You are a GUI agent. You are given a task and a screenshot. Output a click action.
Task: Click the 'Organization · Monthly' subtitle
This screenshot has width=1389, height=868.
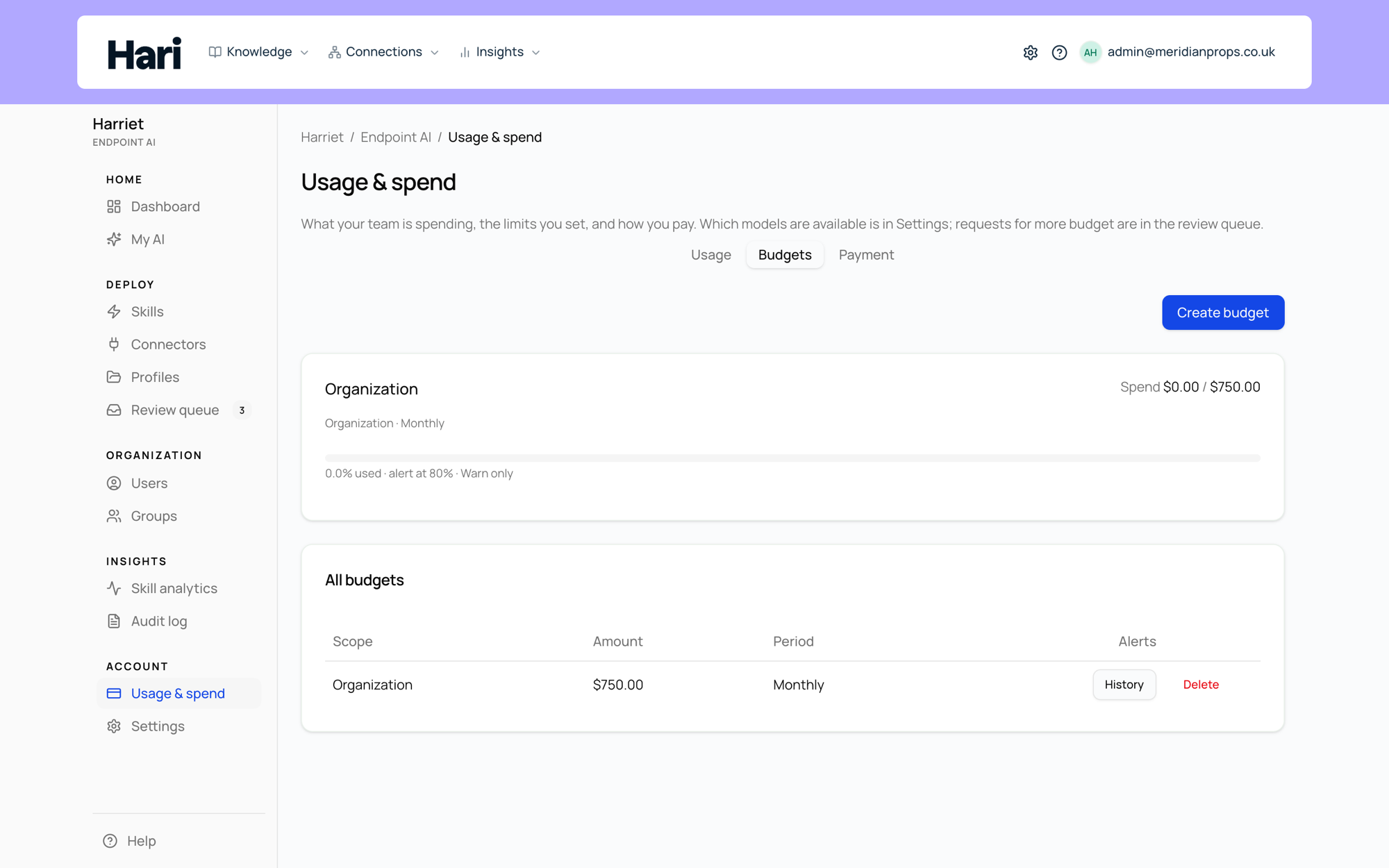[x=384, y=424]
